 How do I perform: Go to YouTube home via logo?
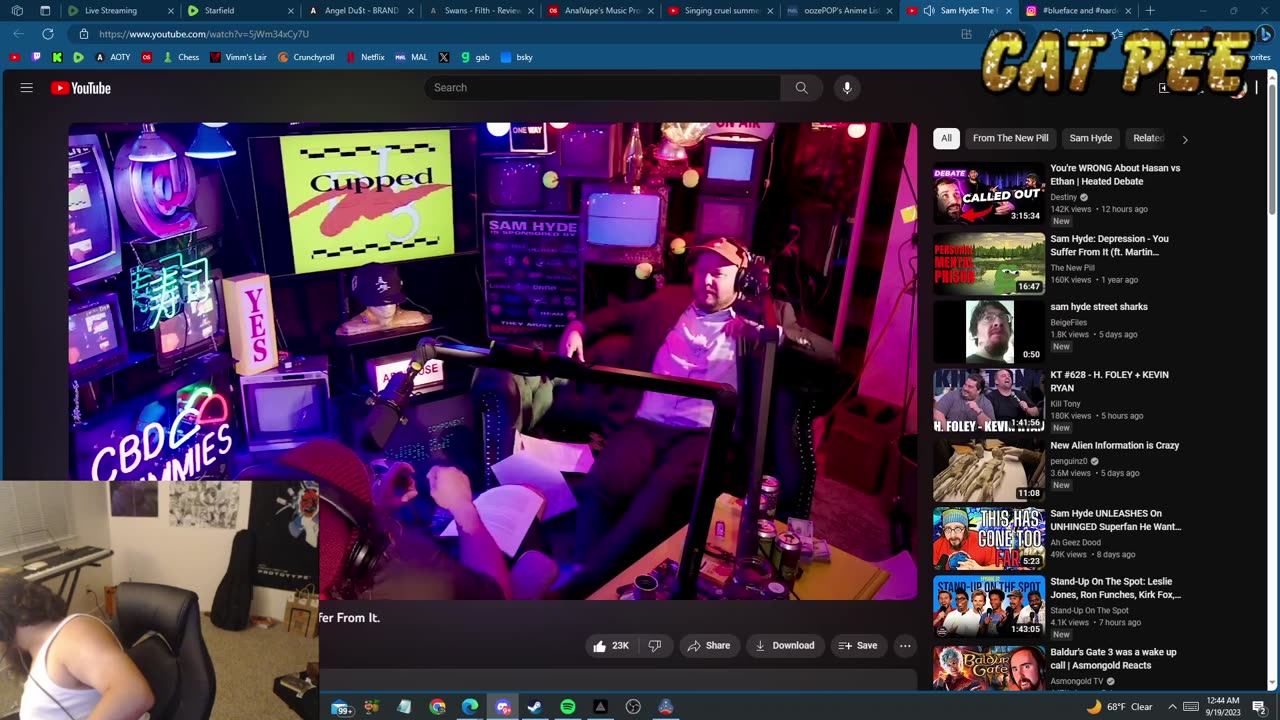[81, 88]
